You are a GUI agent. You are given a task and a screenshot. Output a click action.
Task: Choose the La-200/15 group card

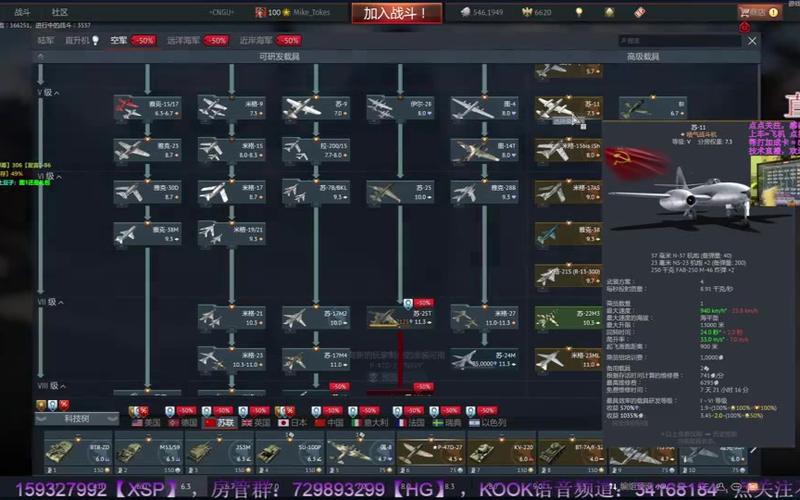pyautogui.click(x=316, y=150)
